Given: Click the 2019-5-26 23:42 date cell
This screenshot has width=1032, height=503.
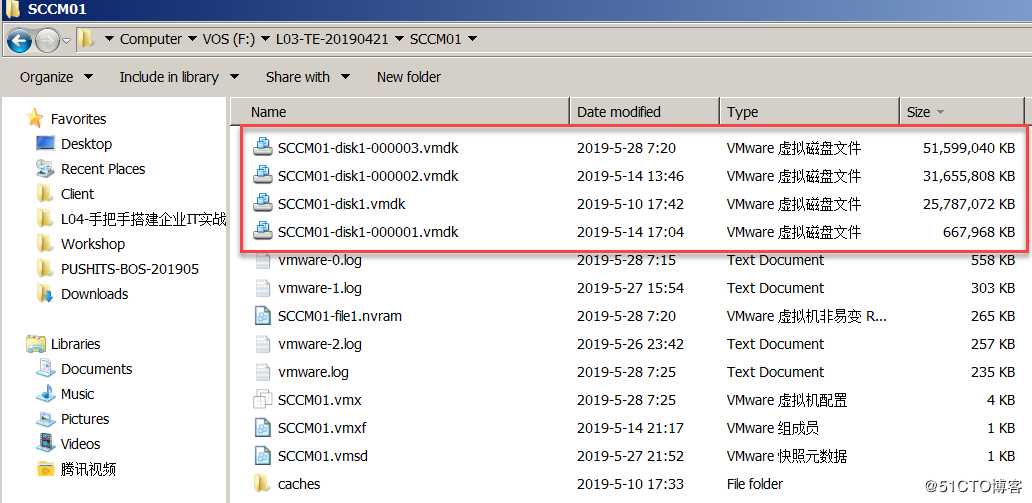Looking at the screenshot, I should click(x=630, y=344).
